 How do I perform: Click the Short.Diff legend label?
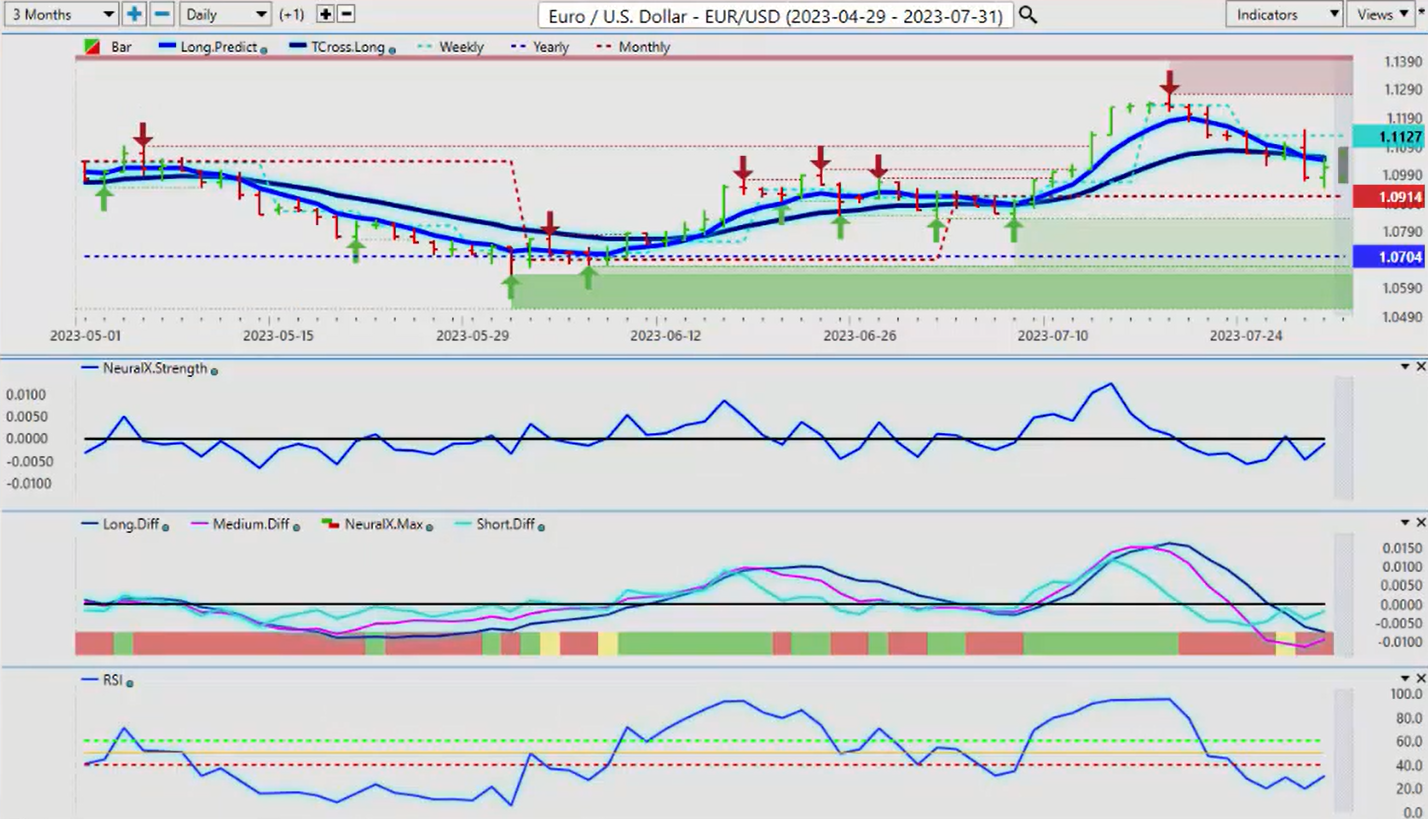(506, 524)
